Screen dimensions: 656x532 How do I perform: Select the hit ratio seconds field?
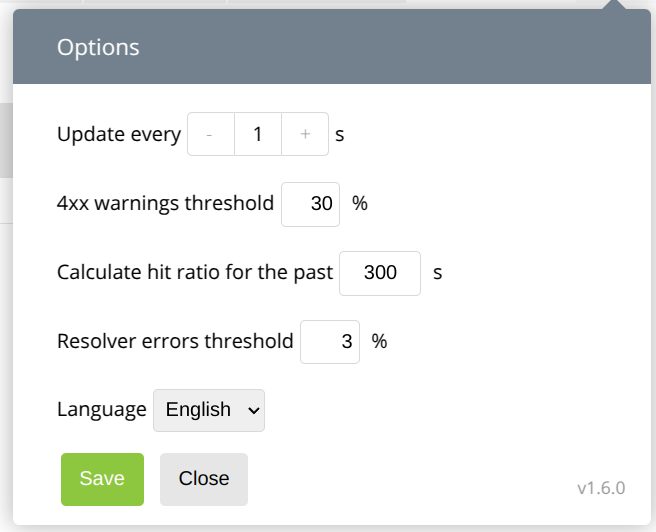pyautogui.click(x=380, y=272)
